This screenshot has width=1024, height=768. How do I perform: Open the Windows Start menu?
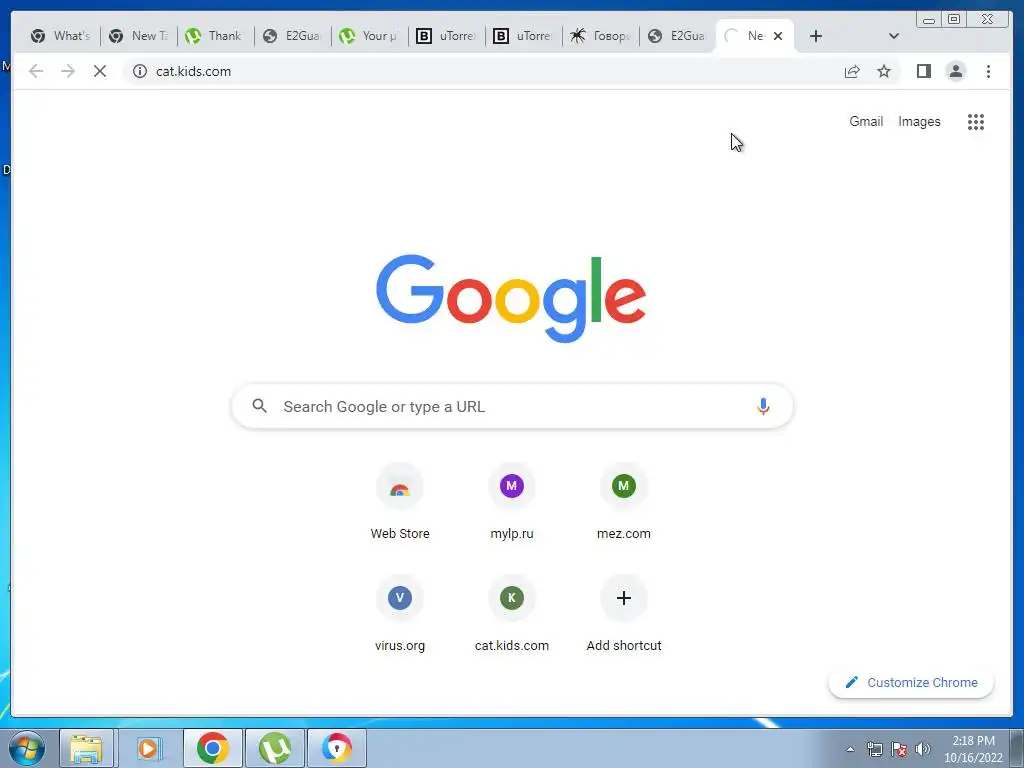tap(27, 748)
